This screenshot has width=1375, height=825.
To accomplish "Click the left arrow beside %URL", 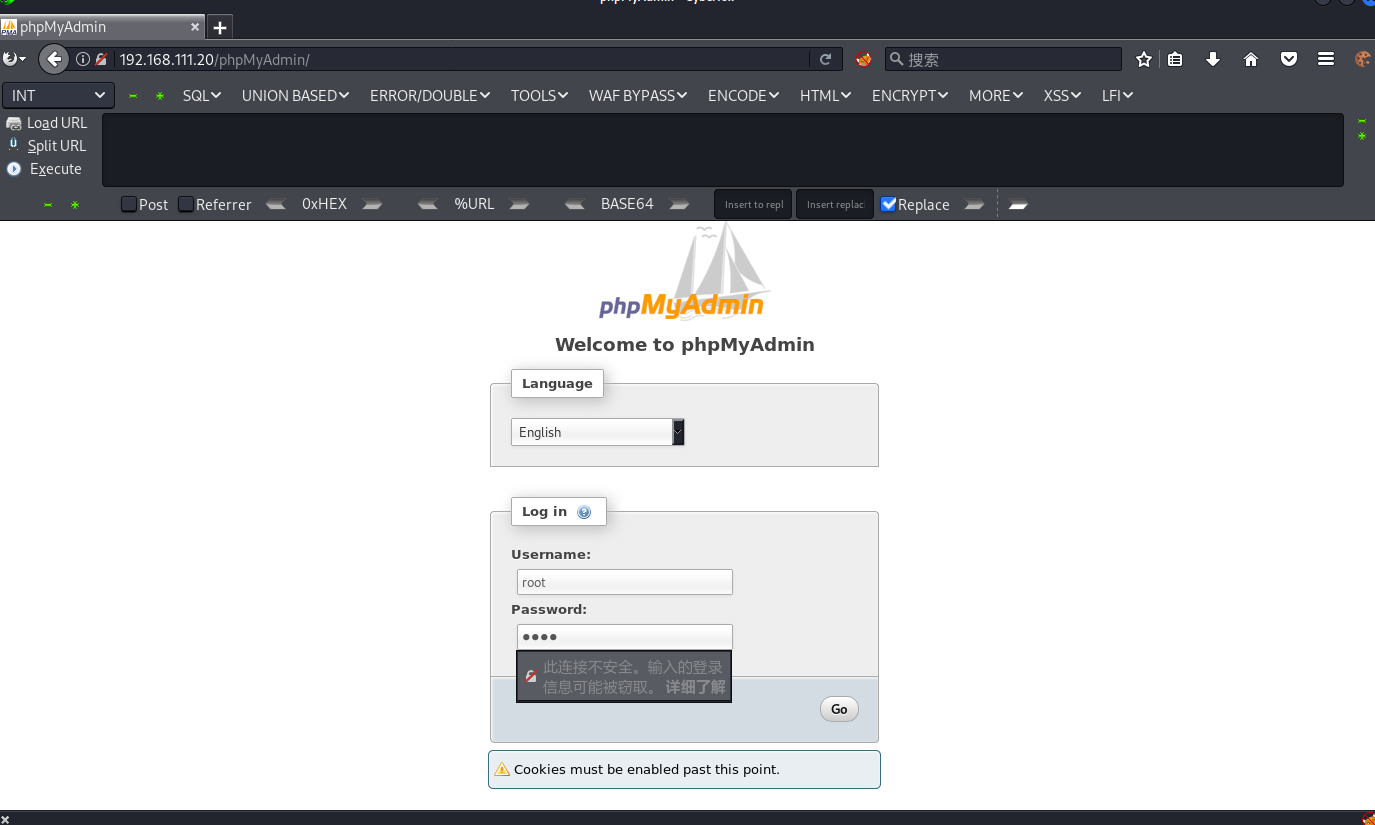I will point(427,204).
